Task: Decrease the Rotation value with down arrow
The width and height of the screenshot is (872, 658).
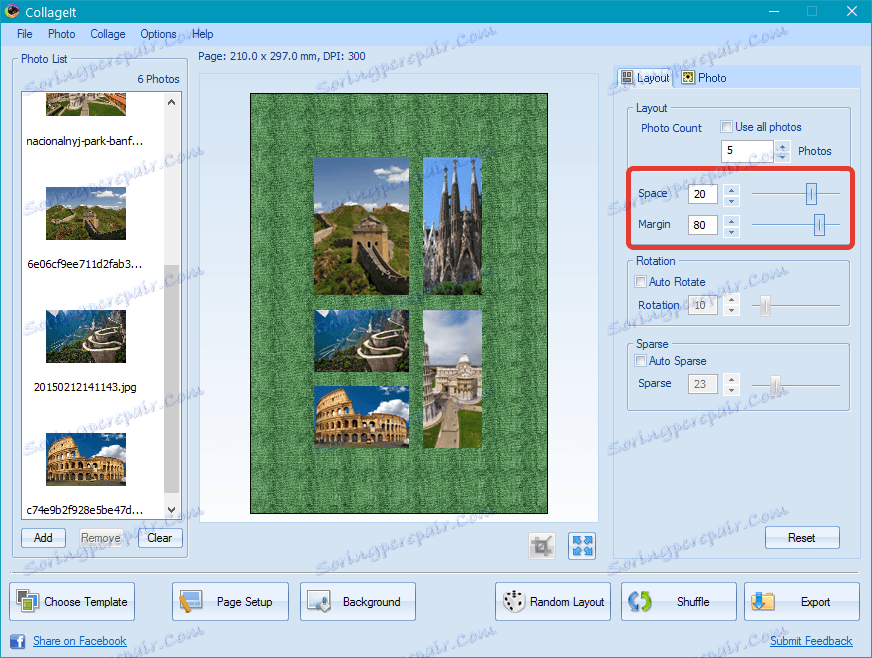Action: point(732,310)
